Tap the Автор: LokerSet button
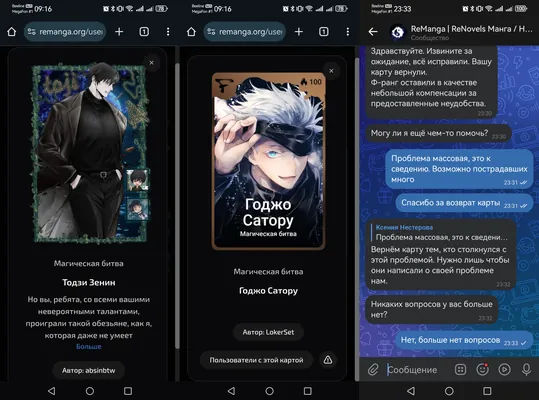Image resolution: width=539 pixels, height=400 pixels. click(x=268, y=332)
